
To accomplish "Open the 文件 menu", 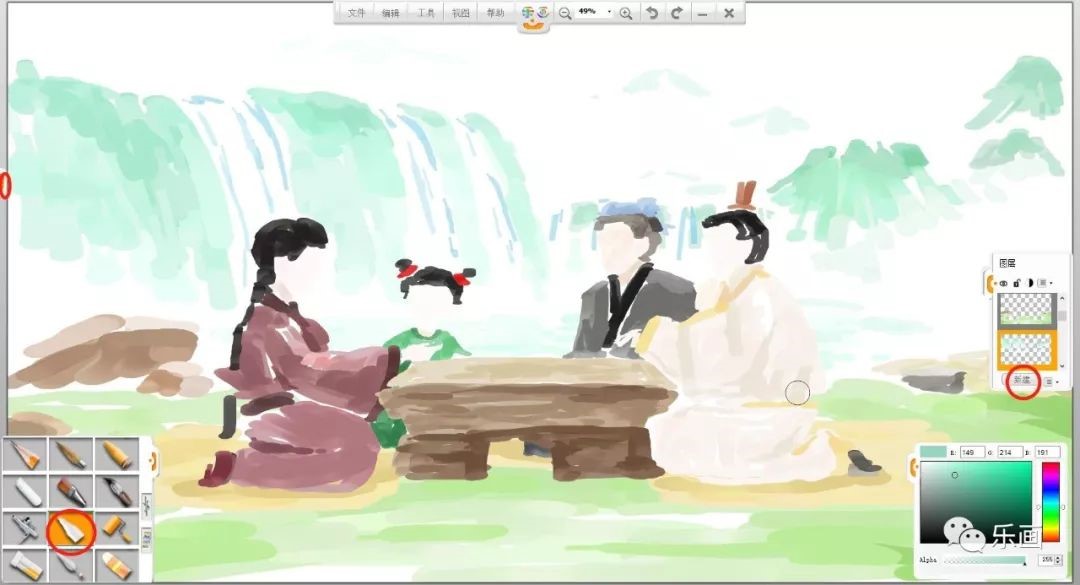I will pos(356,13).
